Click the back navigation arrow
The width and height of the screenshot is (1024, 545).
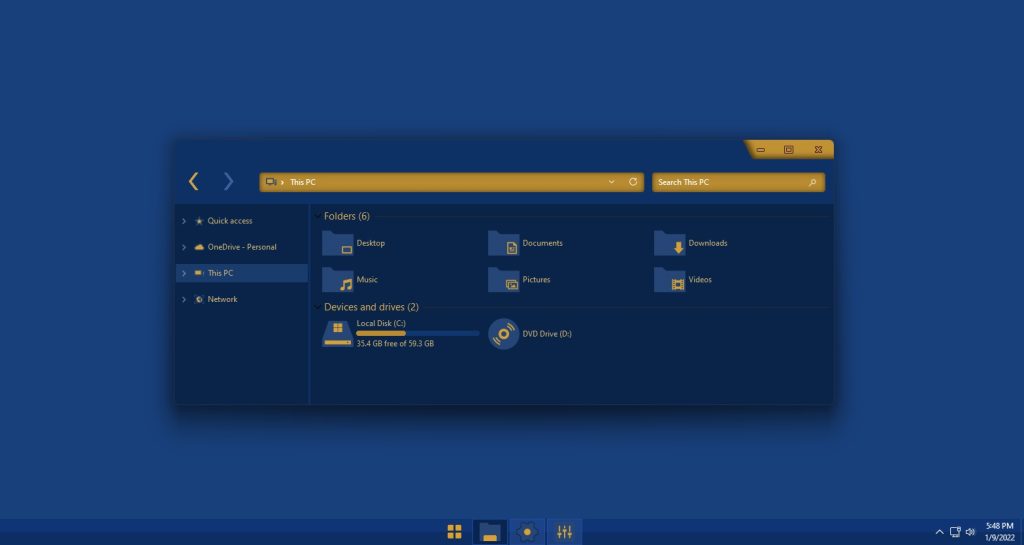tap(194, 181)
